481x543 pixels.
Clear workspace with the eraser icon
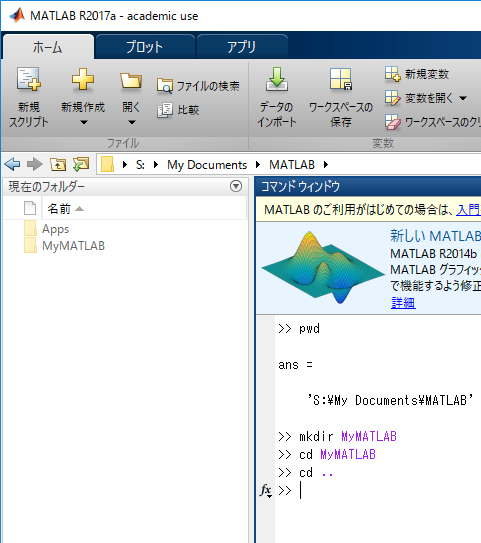click(x=392, y=122)
